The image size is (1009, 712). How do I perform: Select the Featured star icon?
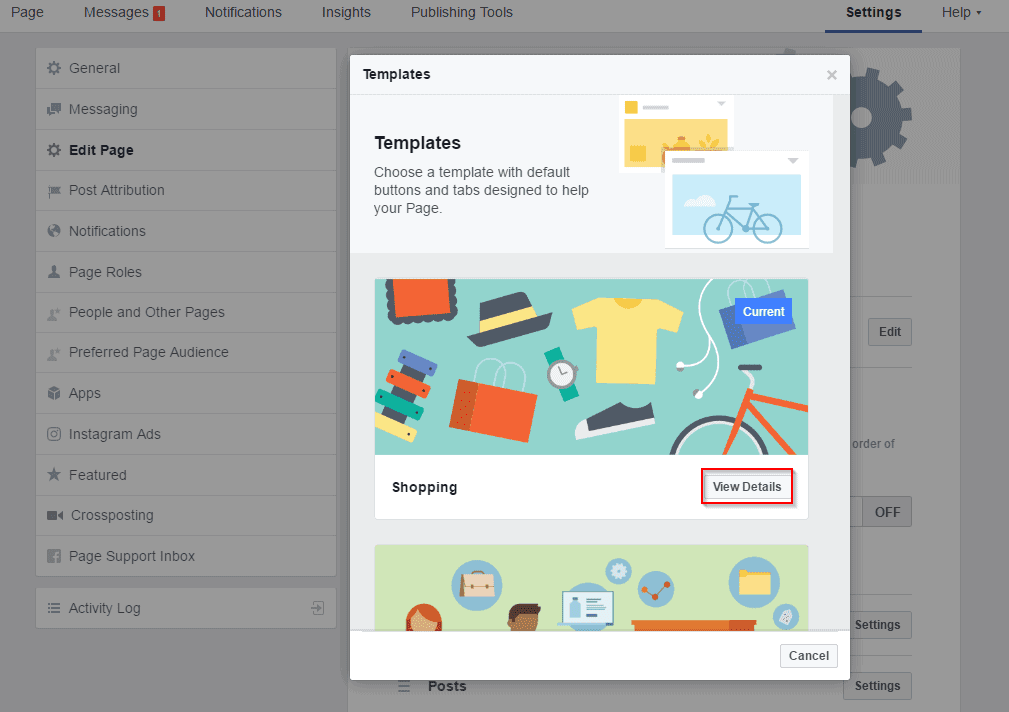pyautogui.click(x=56, y=474)
